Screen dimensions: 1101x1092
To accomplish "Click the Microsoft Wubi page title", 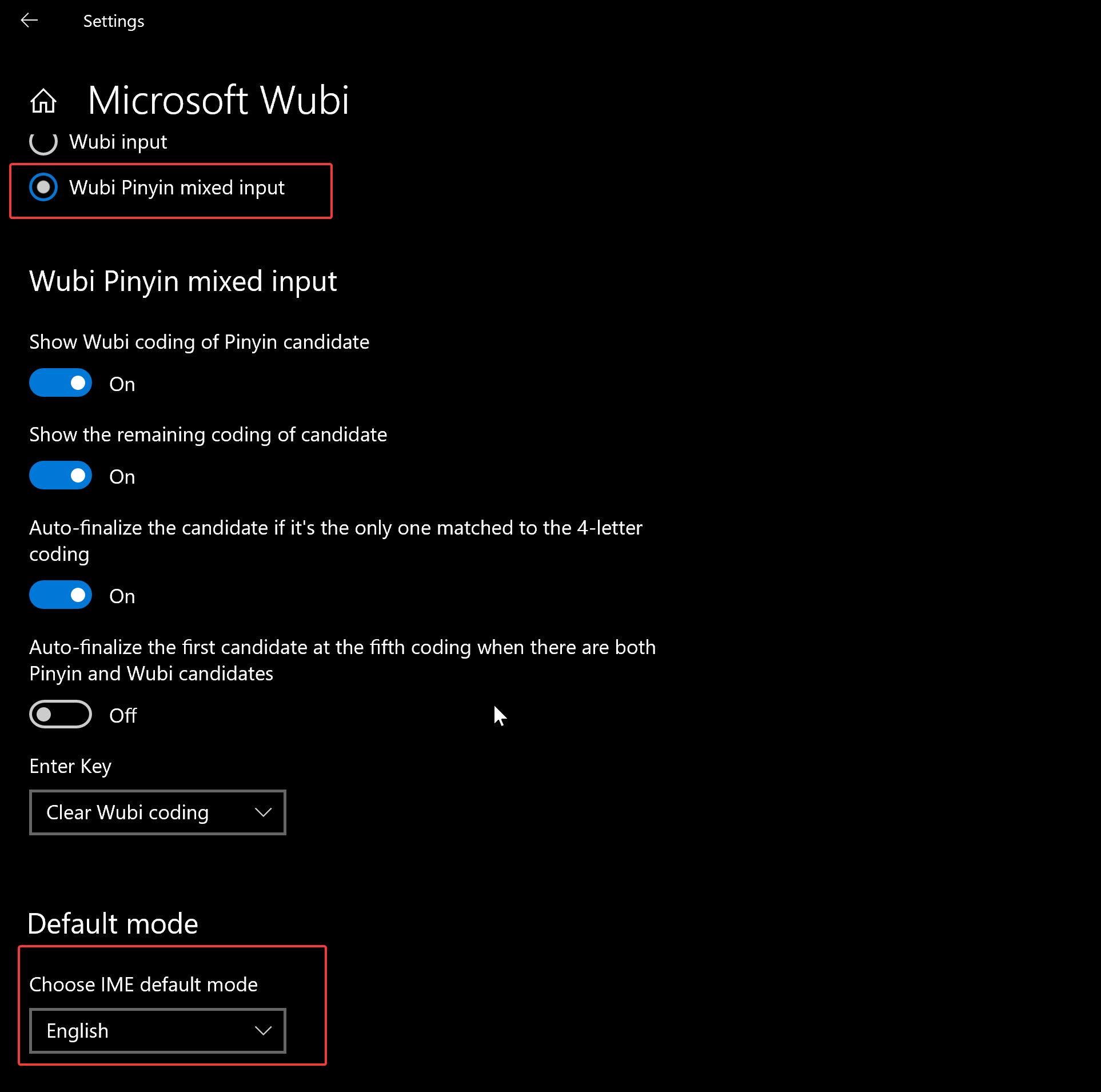I will click(x=218, y=100).
